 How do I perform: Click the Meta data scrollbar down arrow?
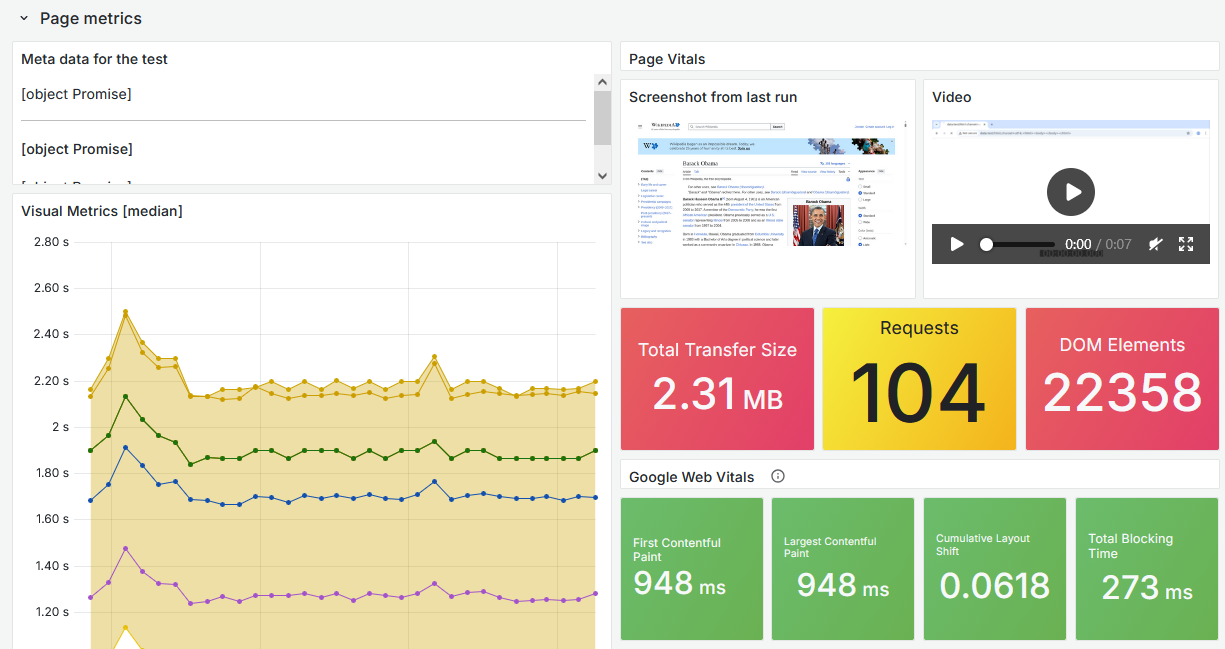pyautogui.click(x=602, y=175)
